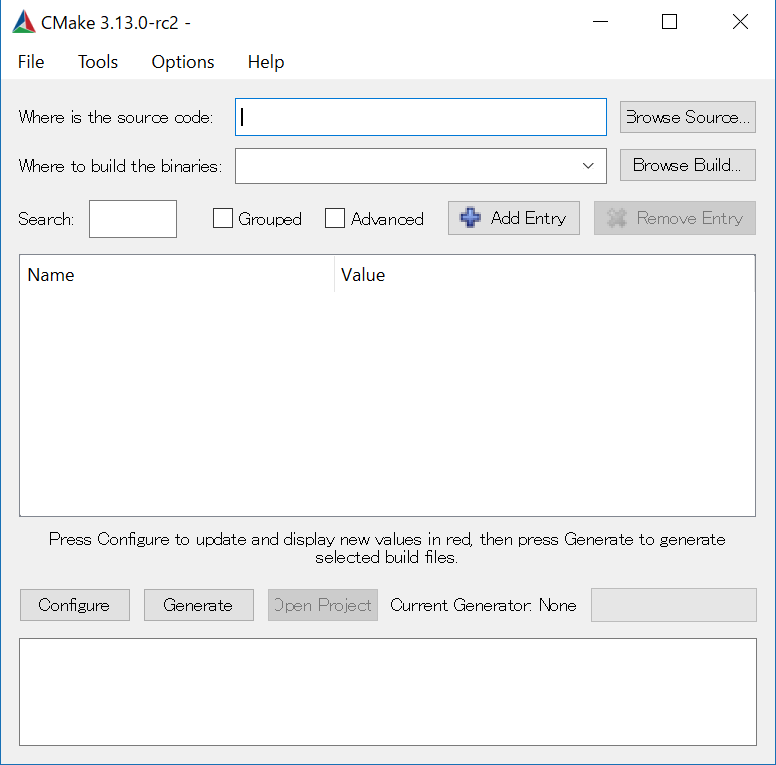
Task: Maximize the CMake window
Action: [669, 22]
